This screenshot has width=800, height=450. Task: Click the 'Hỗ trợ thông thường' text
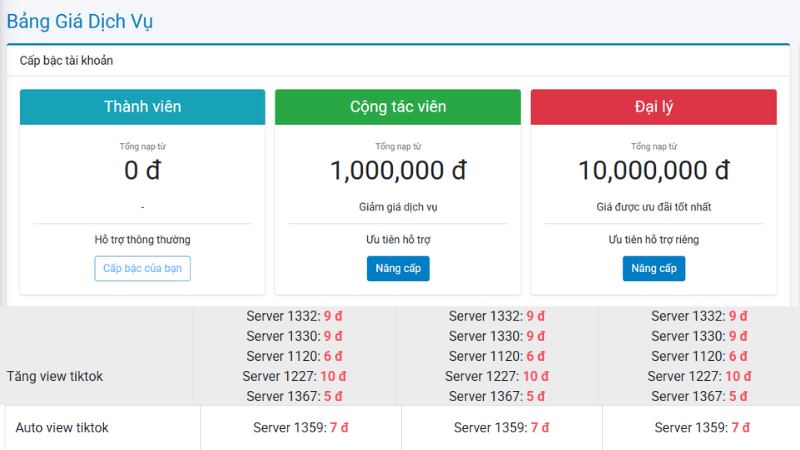click(142, 240)
